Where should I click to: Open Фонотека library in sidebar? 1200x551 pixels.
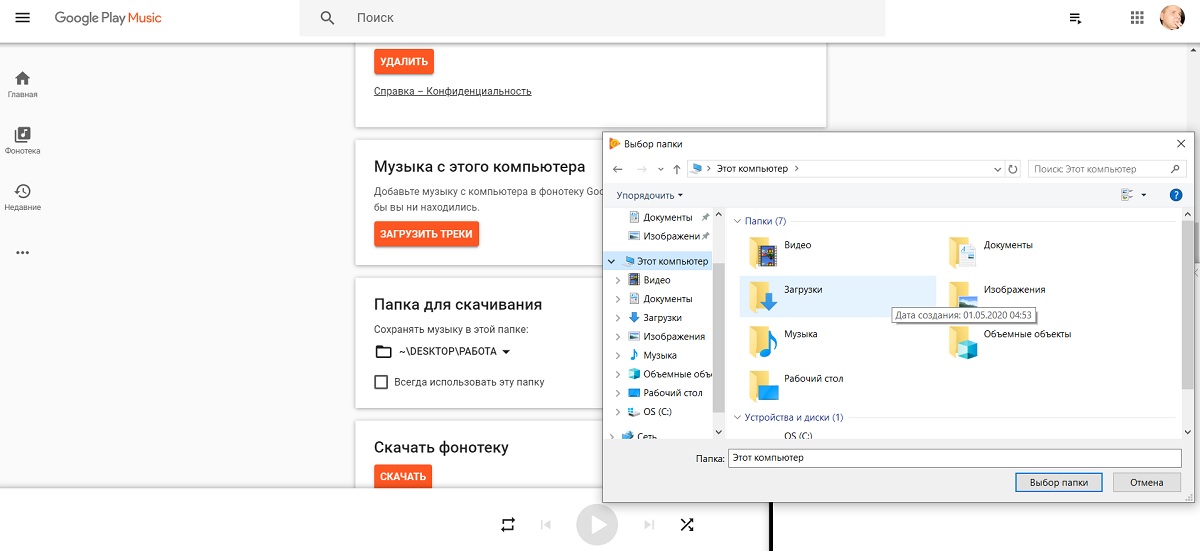22,134
